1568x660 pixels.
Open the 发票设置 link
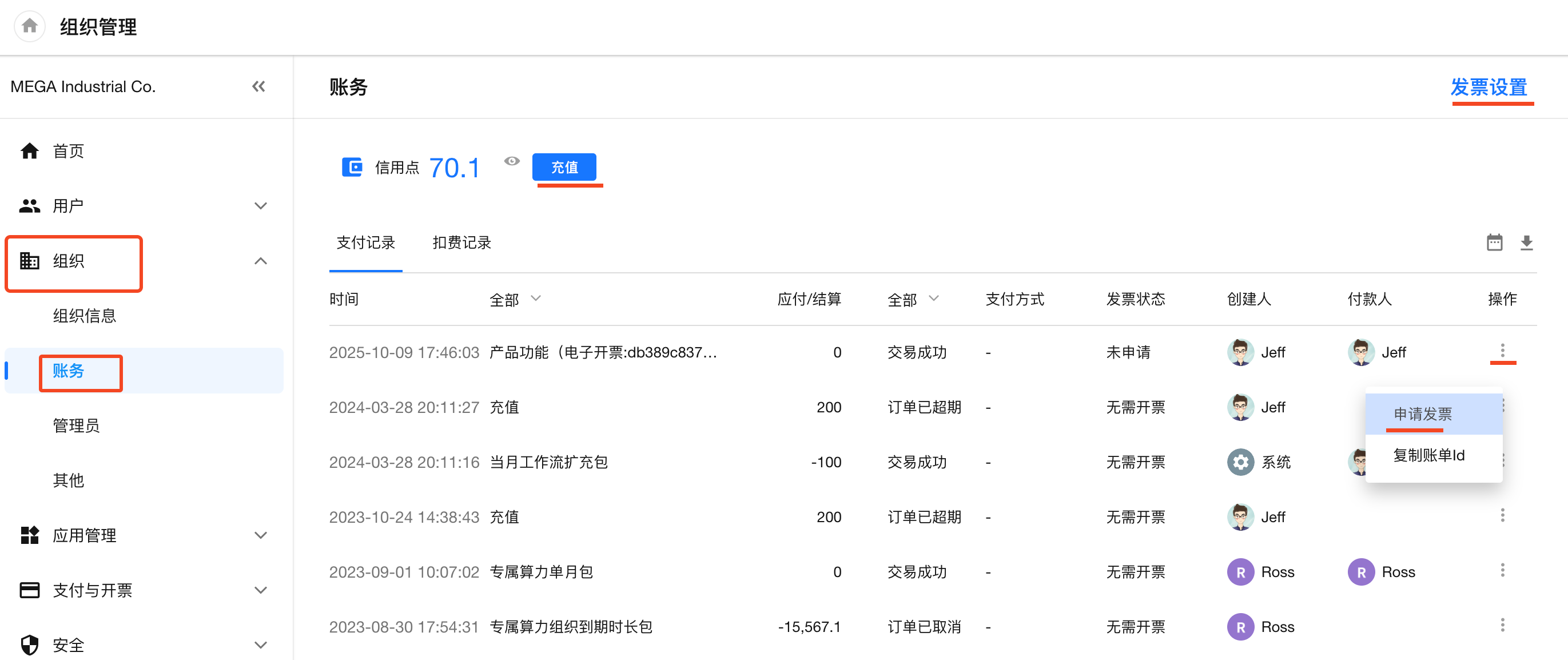tap(1489, 87)
